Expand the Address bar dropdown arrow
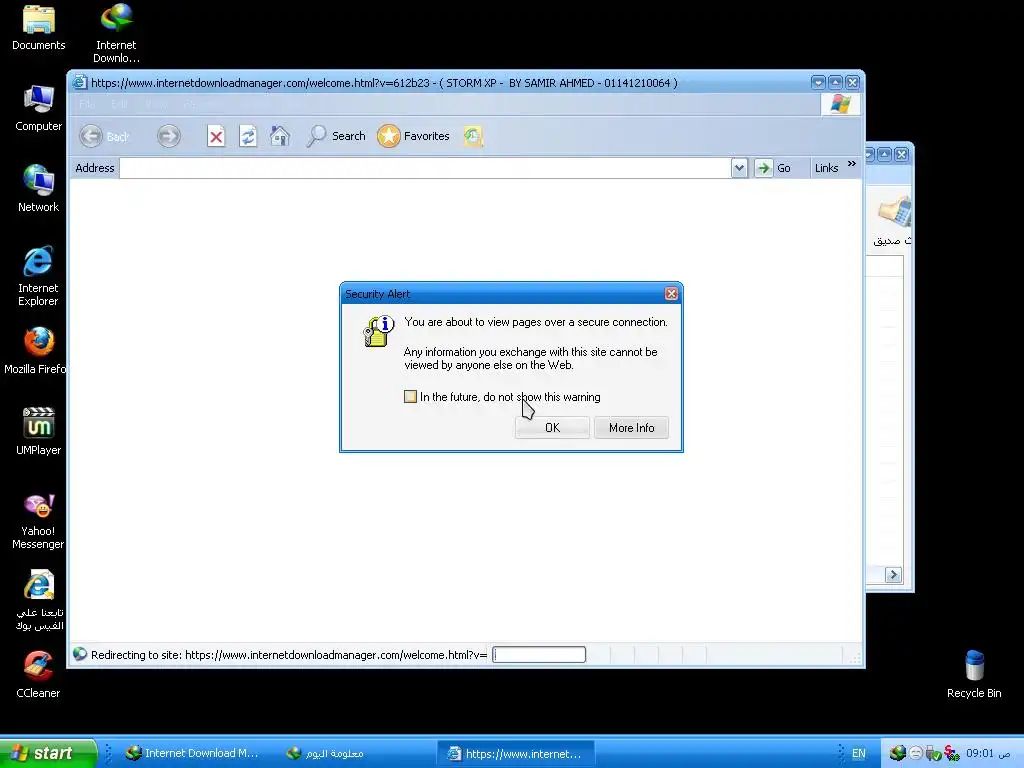 [739, 168]
